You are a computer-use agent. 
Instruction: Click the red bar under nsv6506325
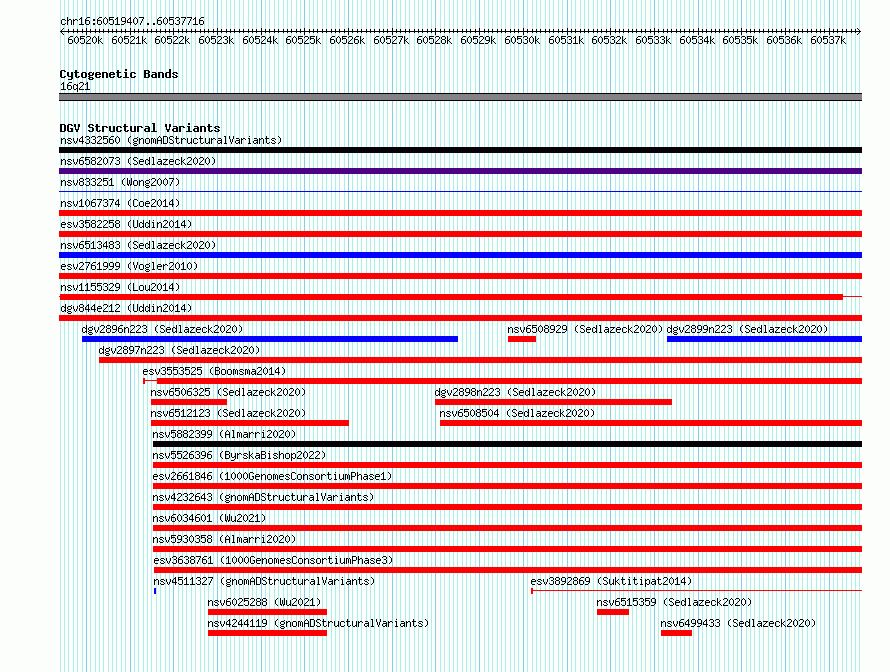(x=189, y=402)
